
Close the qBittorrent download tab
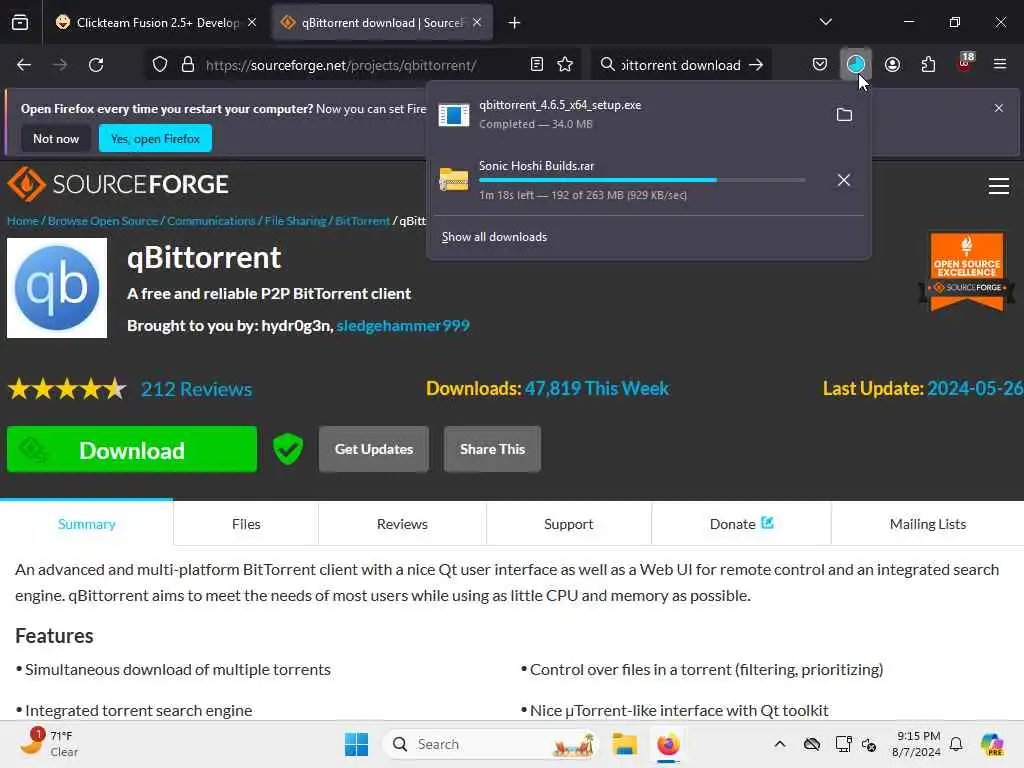[477, 23]
